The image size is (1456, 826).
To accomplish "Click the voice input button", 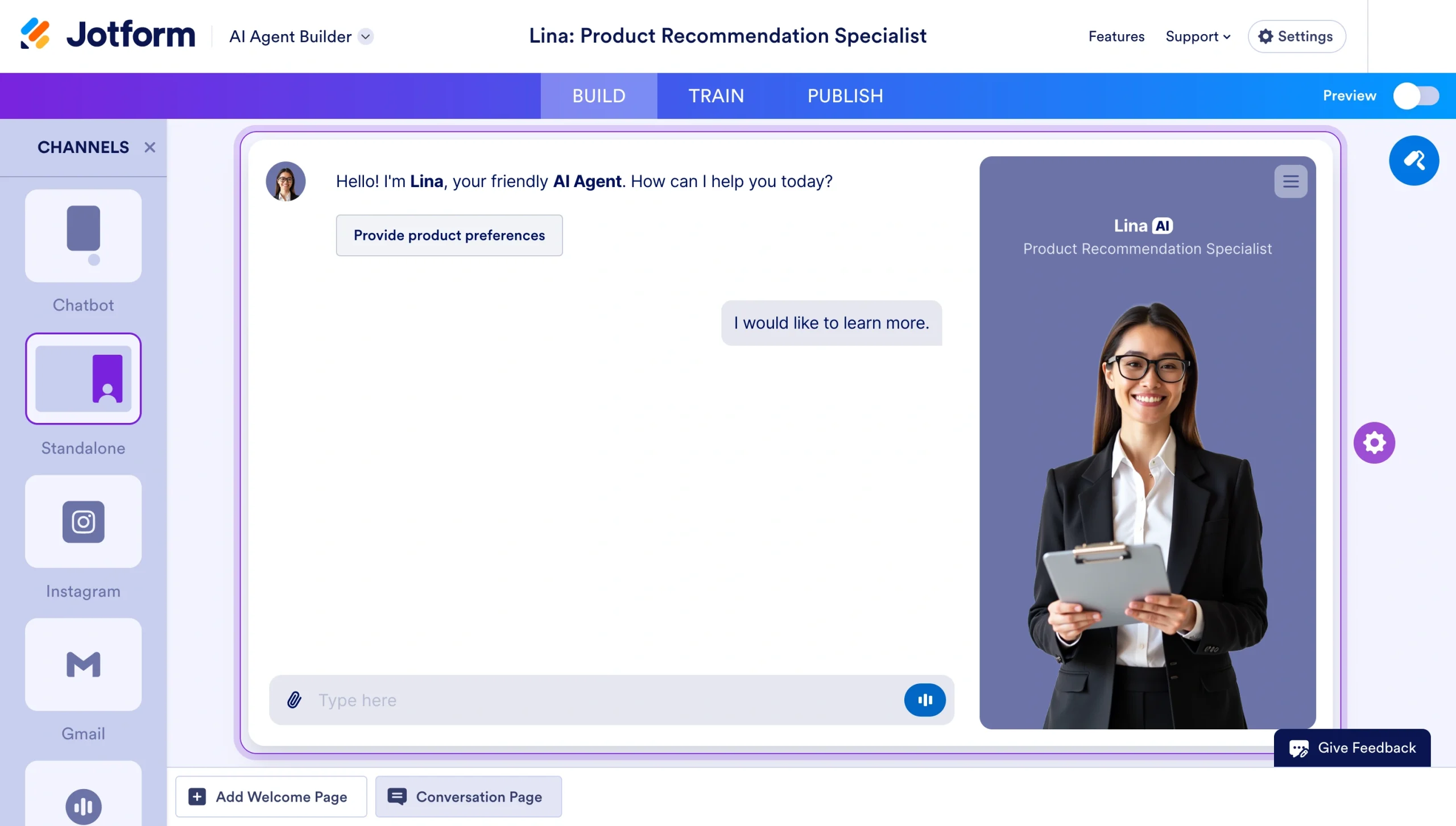I will (x=925, y=700).
